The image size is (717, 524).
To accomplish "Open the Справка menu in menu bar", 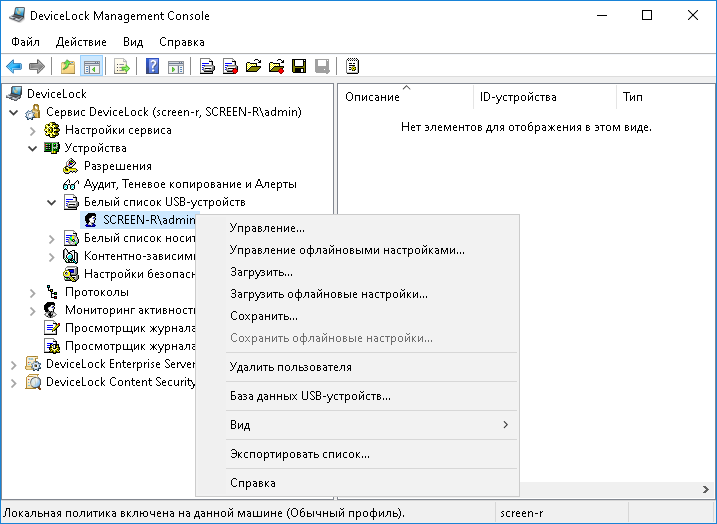I will pyautogui.click(x=182, y=42).
